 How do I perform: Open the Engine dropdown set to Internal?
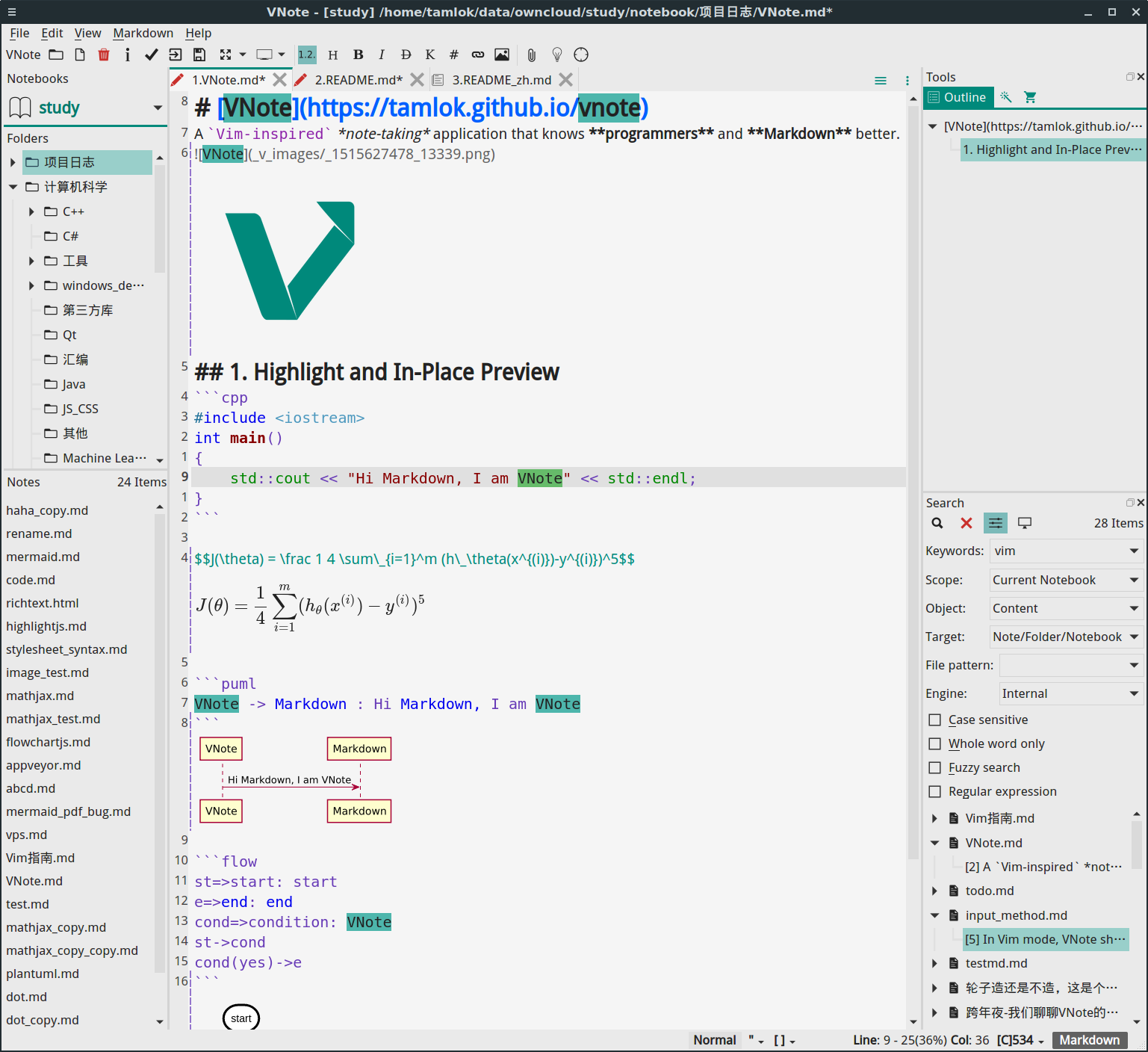(x=1070, y=693)
